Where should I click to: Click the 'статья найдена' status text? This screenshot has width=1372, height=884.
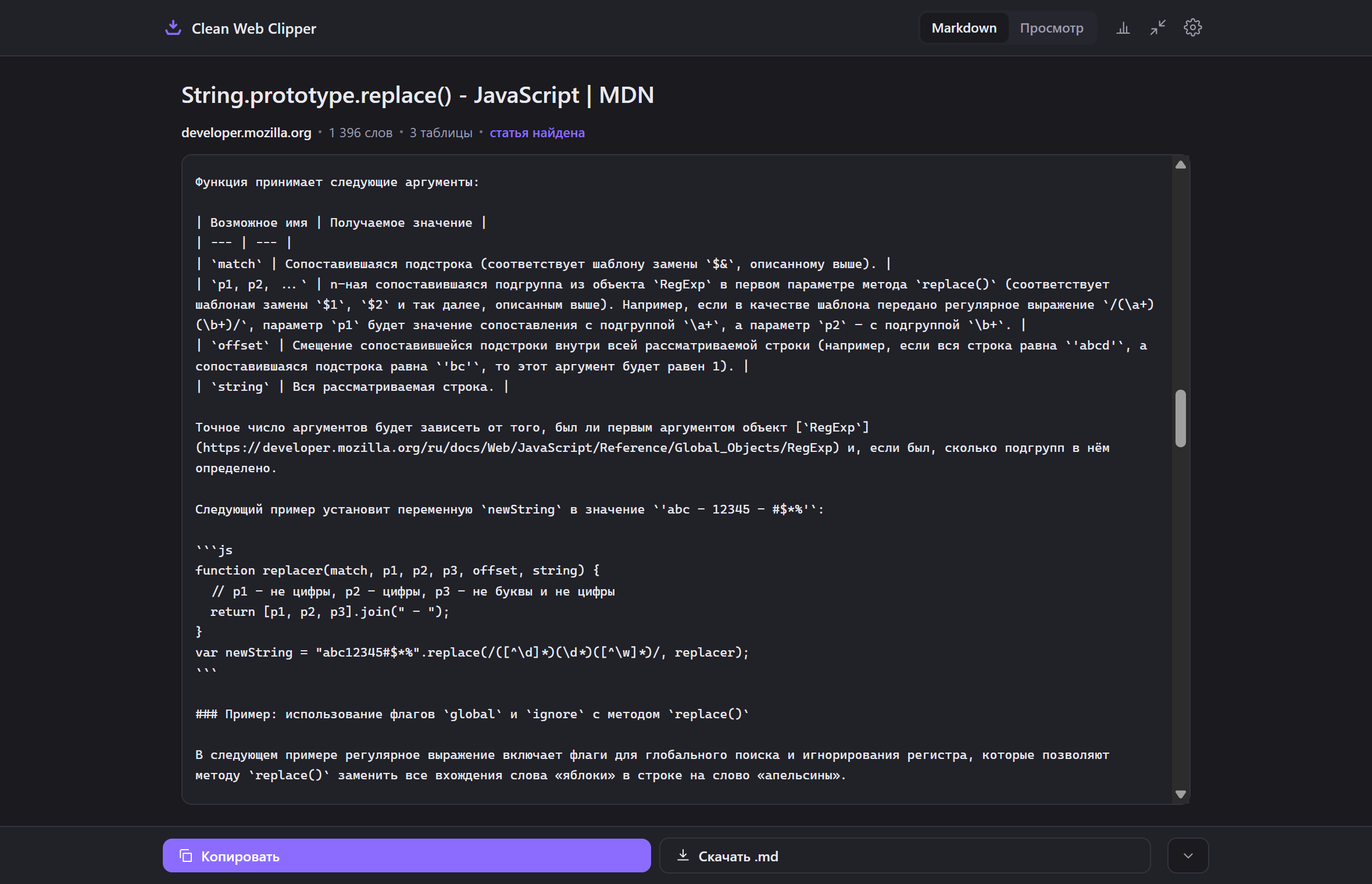537,133
